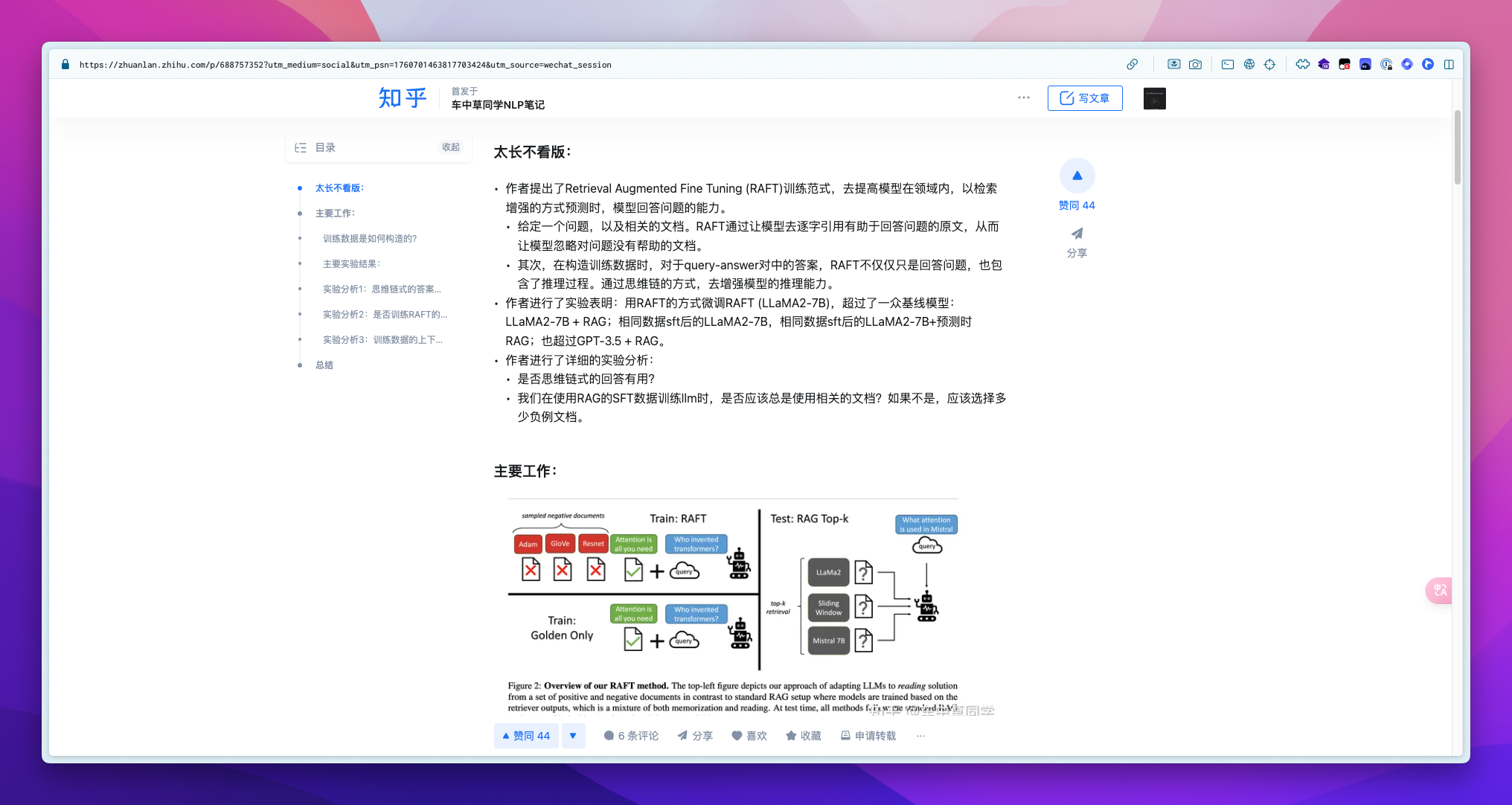Image resolution: width=1512 pixels, height=805 pixels.
Task: Click the extensions puzzle piece icon
Action: click(x=1302, y=65)
